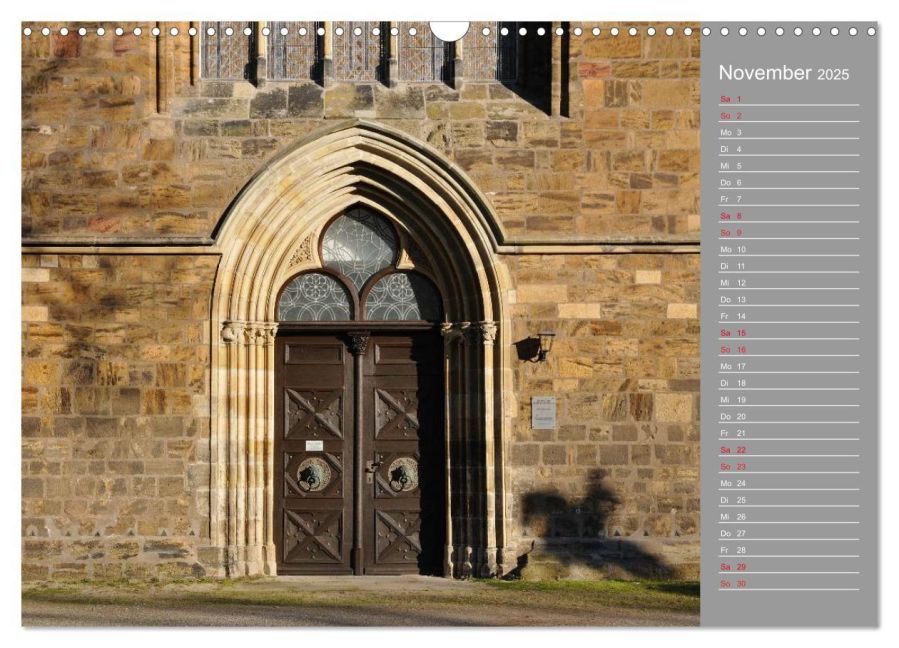Click the round rose window above door

(359, 245)
